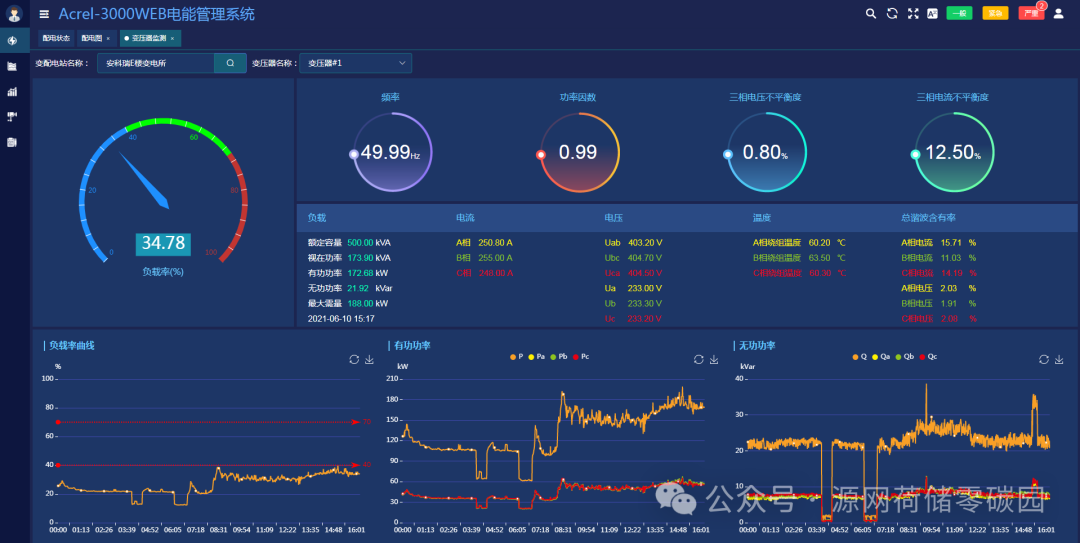The image size is (1080, 543).
Task: Open the 变压器#1 transformer dropdown
Action: (356, 63)
